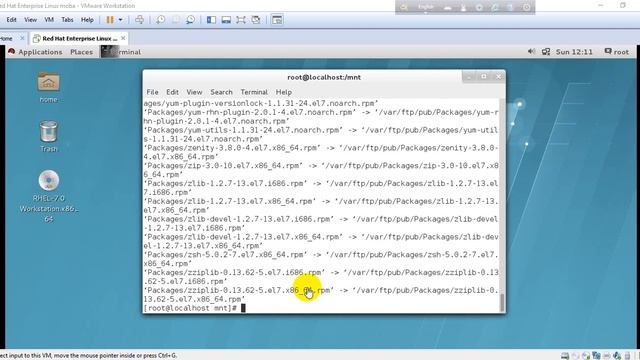Click the terminal vertical scrollbar thumb
Viewport: 640px width, 360px height.
pos(502,302)
